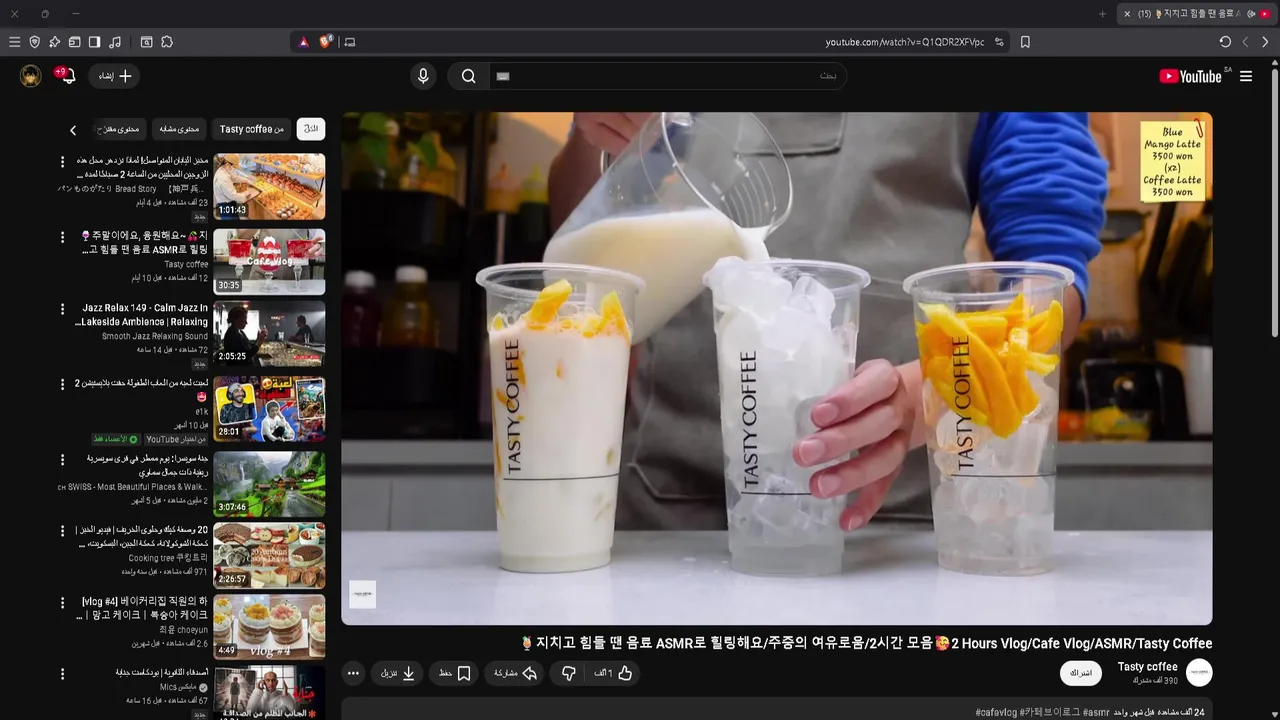Open options menu for the Mics video

62,675
